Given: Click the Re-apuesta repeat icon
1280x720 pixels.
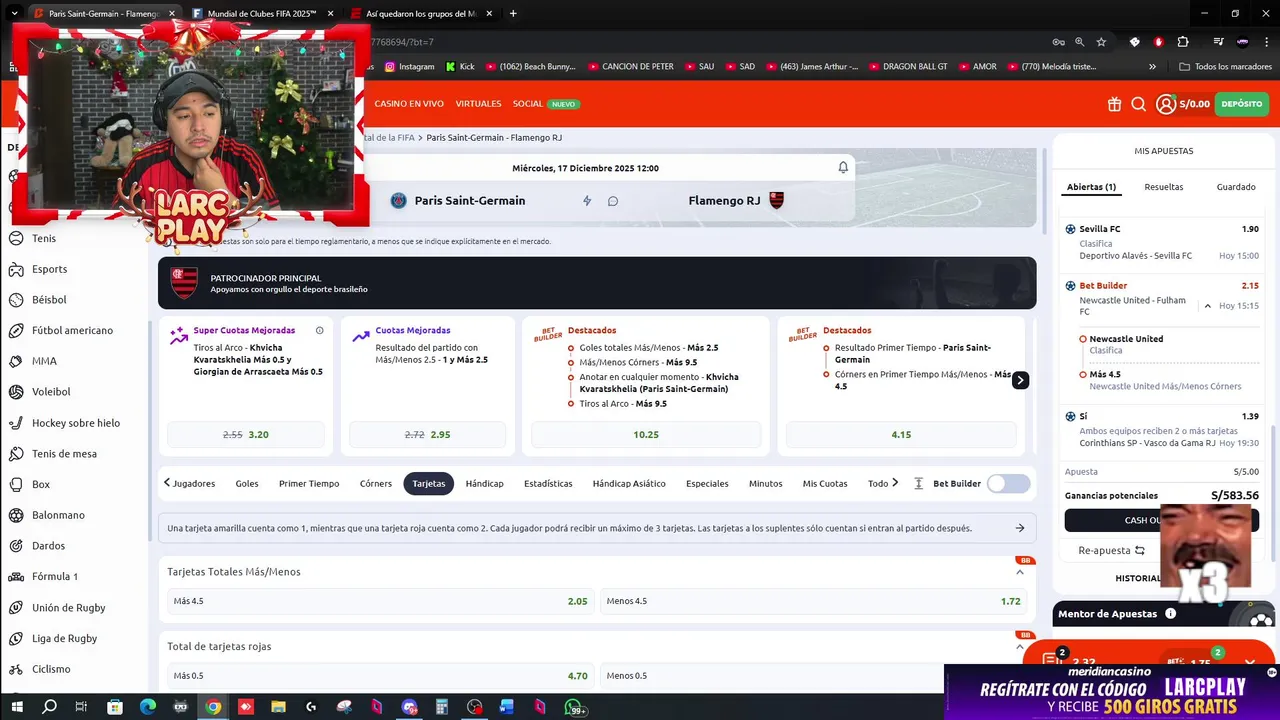Looking at the screenshot, I should pos(1139,550).
